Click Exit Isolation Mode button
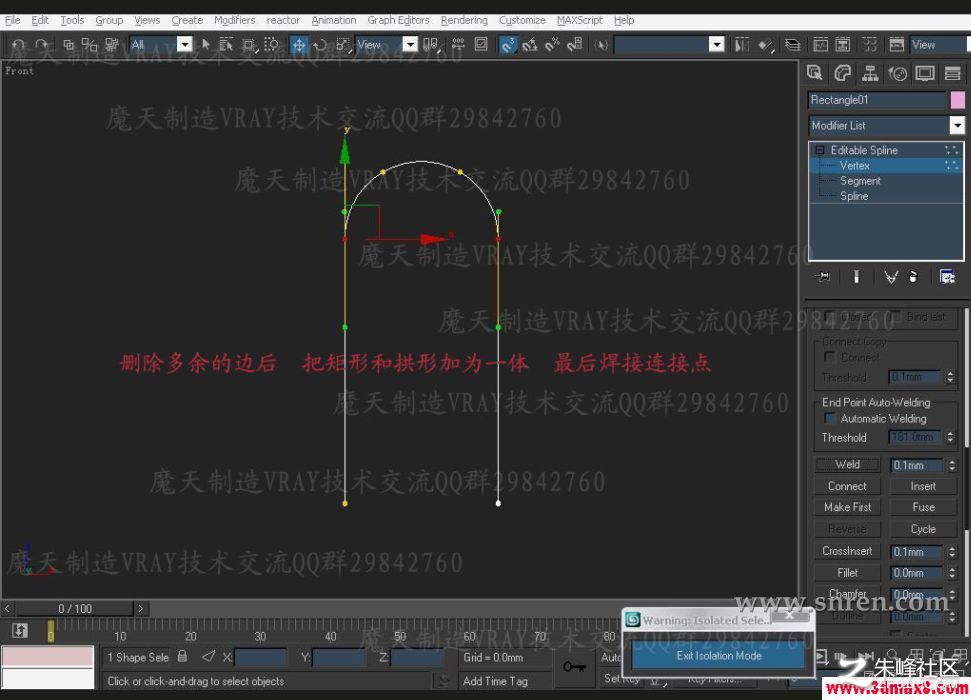 [x=718, y=655]
